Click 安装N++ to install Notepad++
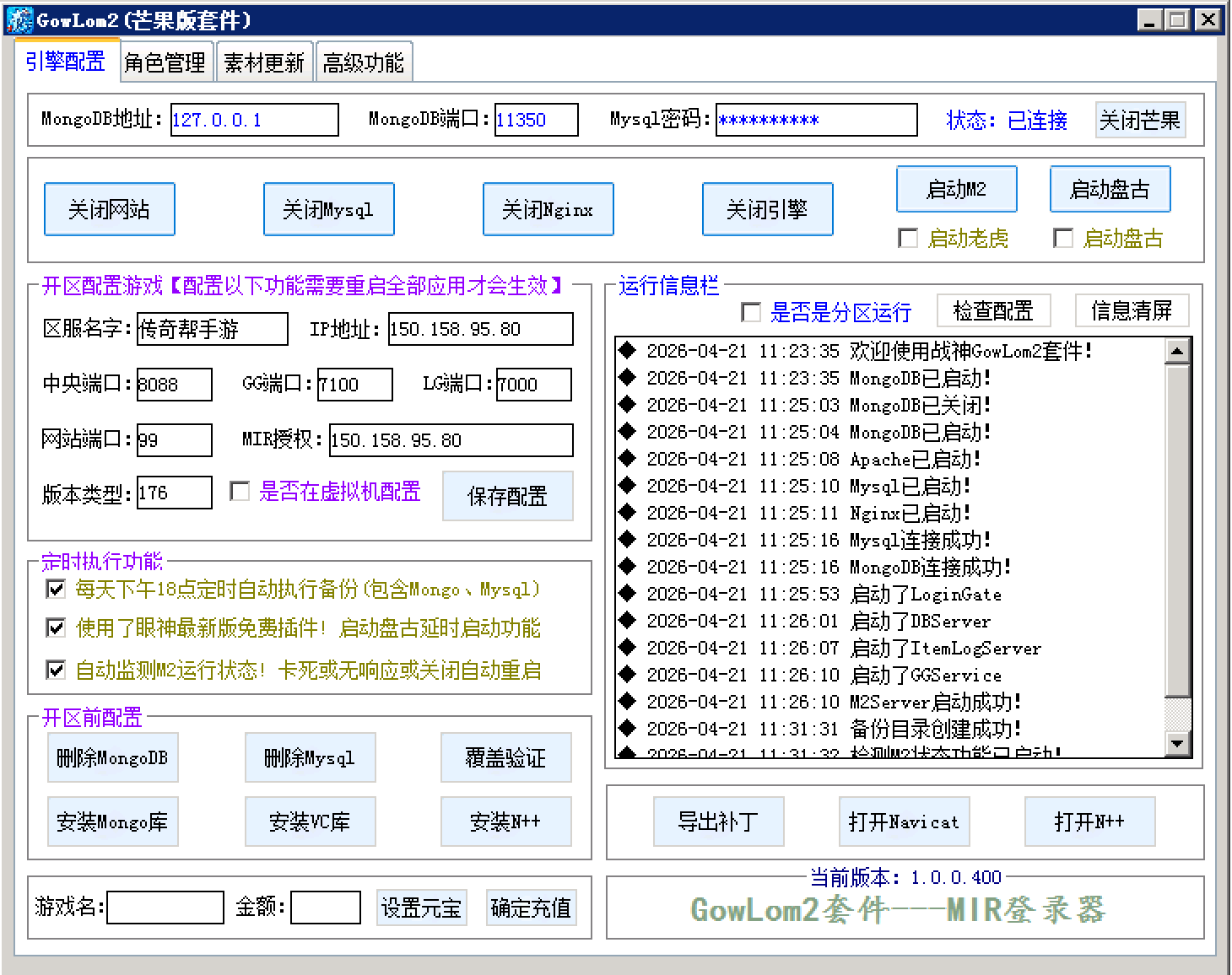 [505, 821]
